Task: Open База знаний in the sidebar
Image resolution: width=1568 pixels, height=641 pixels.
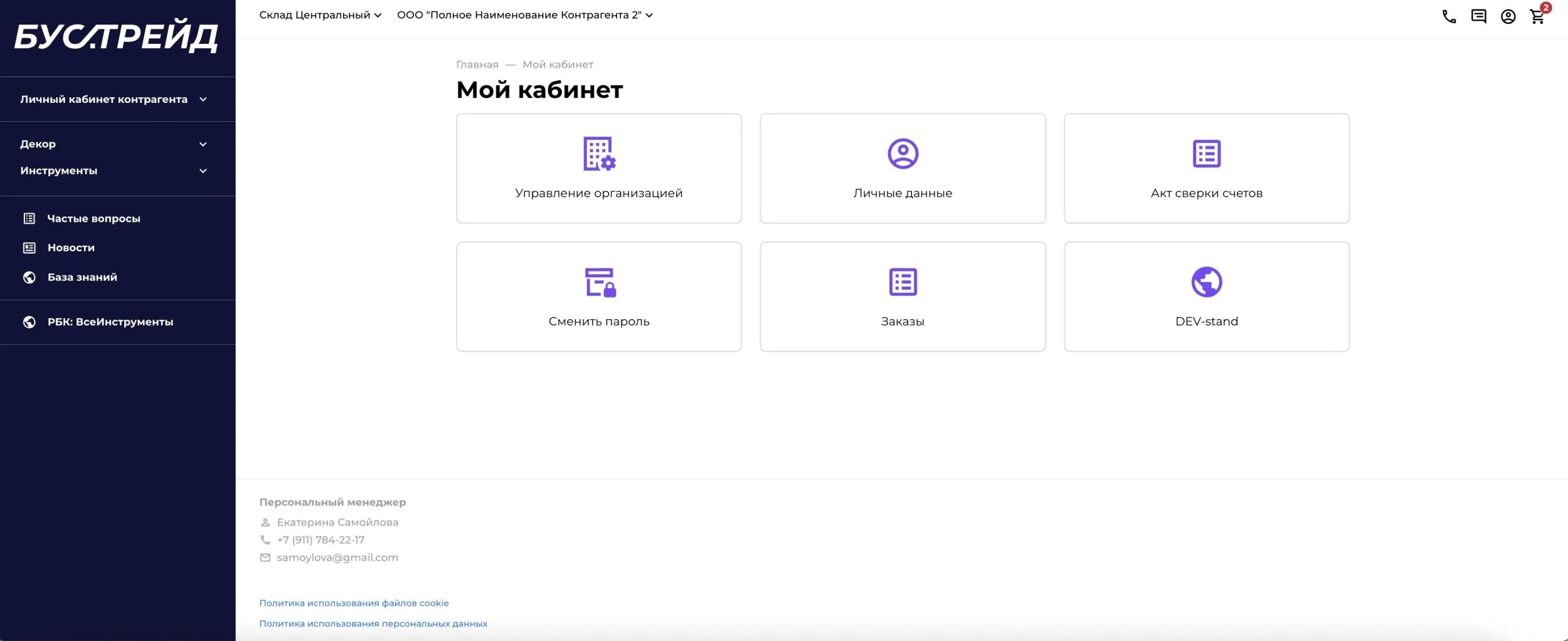Action: pos(82,277)
